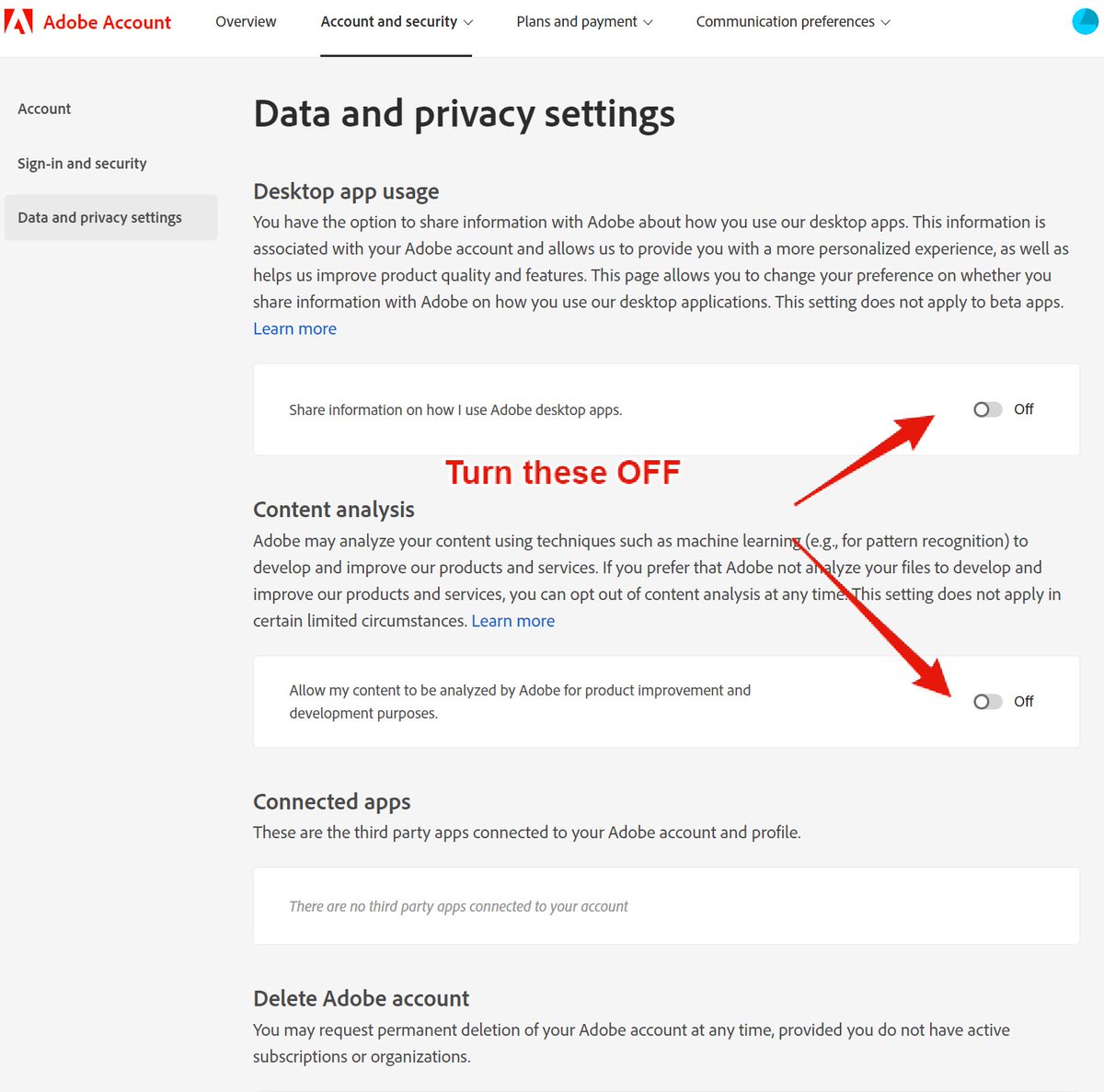Click 'Allow my content to be analyzed' text
Image resolution: width=1104 pixels, height=1092 pixels.
[520, 701]
